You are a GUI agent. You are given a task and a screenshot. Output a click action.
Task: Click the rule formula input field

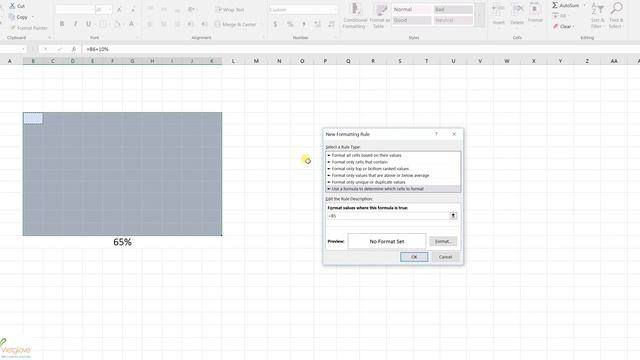click(388, 216)
